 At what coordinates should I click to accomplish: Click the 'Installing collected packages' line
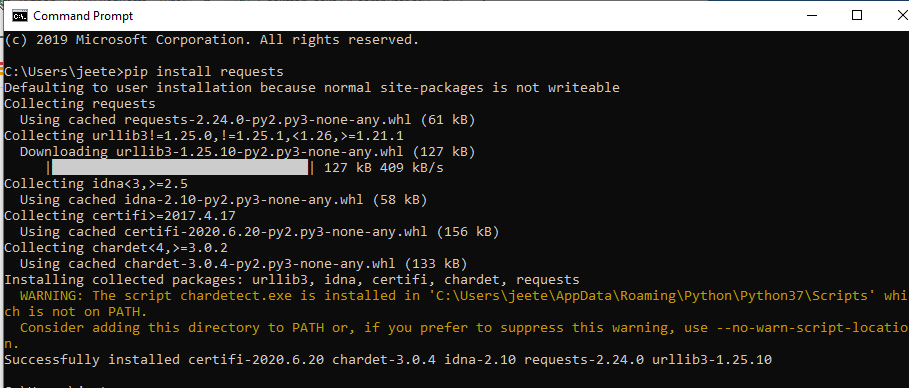(x=292, y=280)
